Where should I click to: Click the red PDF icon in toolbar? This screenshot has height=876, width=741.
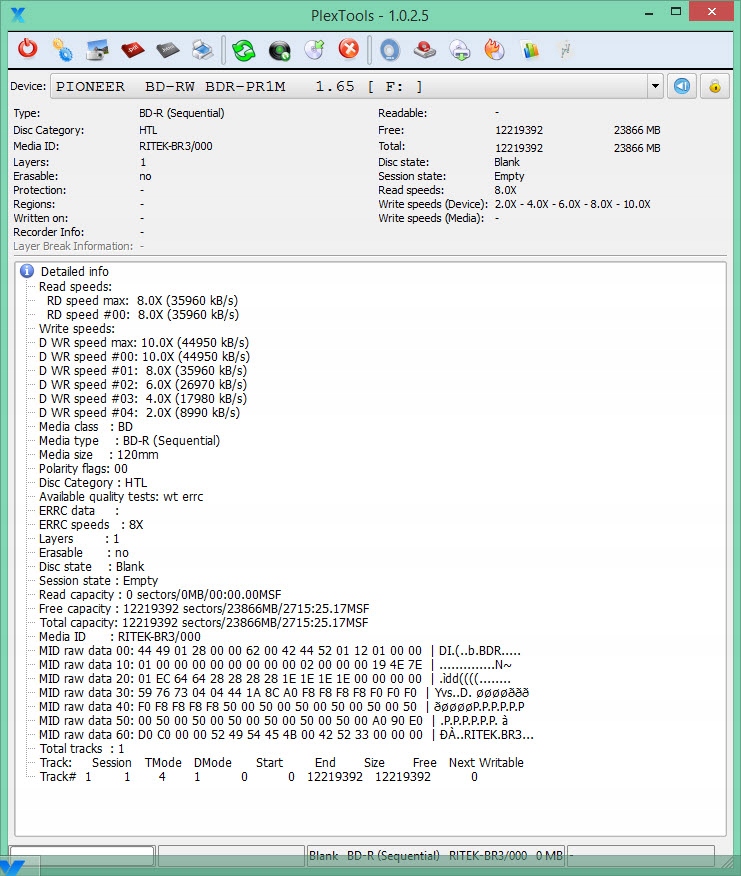pyautogui.click(x=132, y=49)
